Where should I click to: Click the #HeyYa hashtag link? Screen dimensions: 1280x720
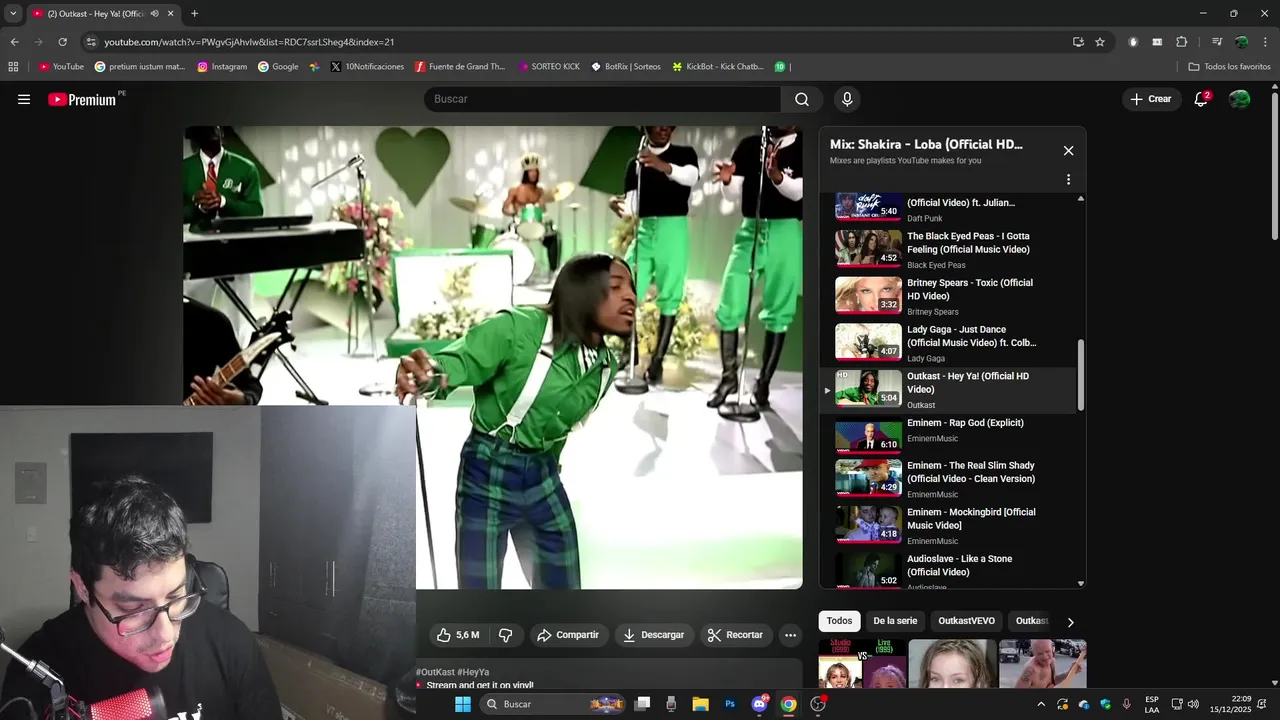click(474, 672)
